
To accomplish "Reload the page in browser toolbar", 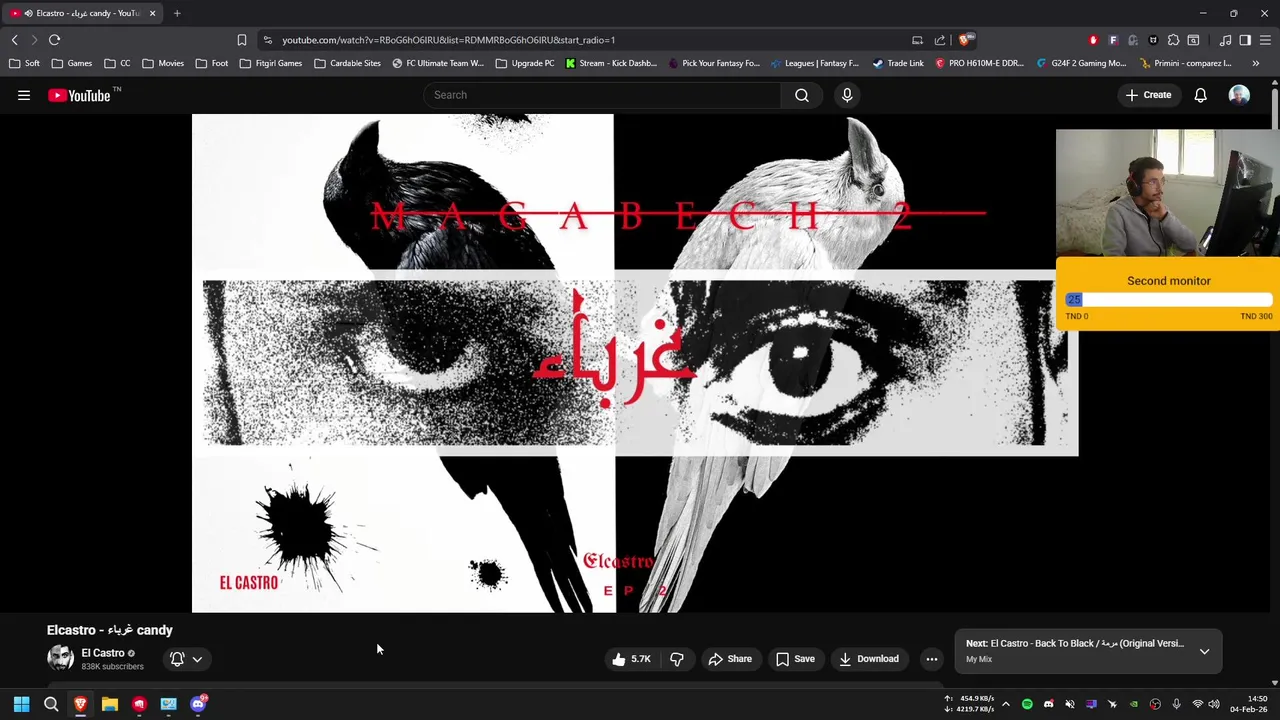I will click(55, 40).
